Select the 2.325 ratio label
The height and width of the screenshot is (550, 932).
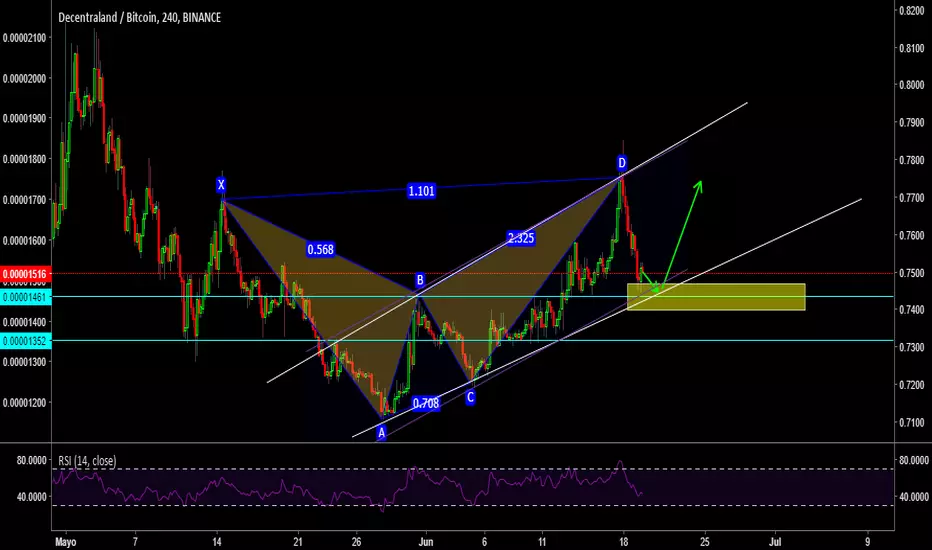(521, 238)
